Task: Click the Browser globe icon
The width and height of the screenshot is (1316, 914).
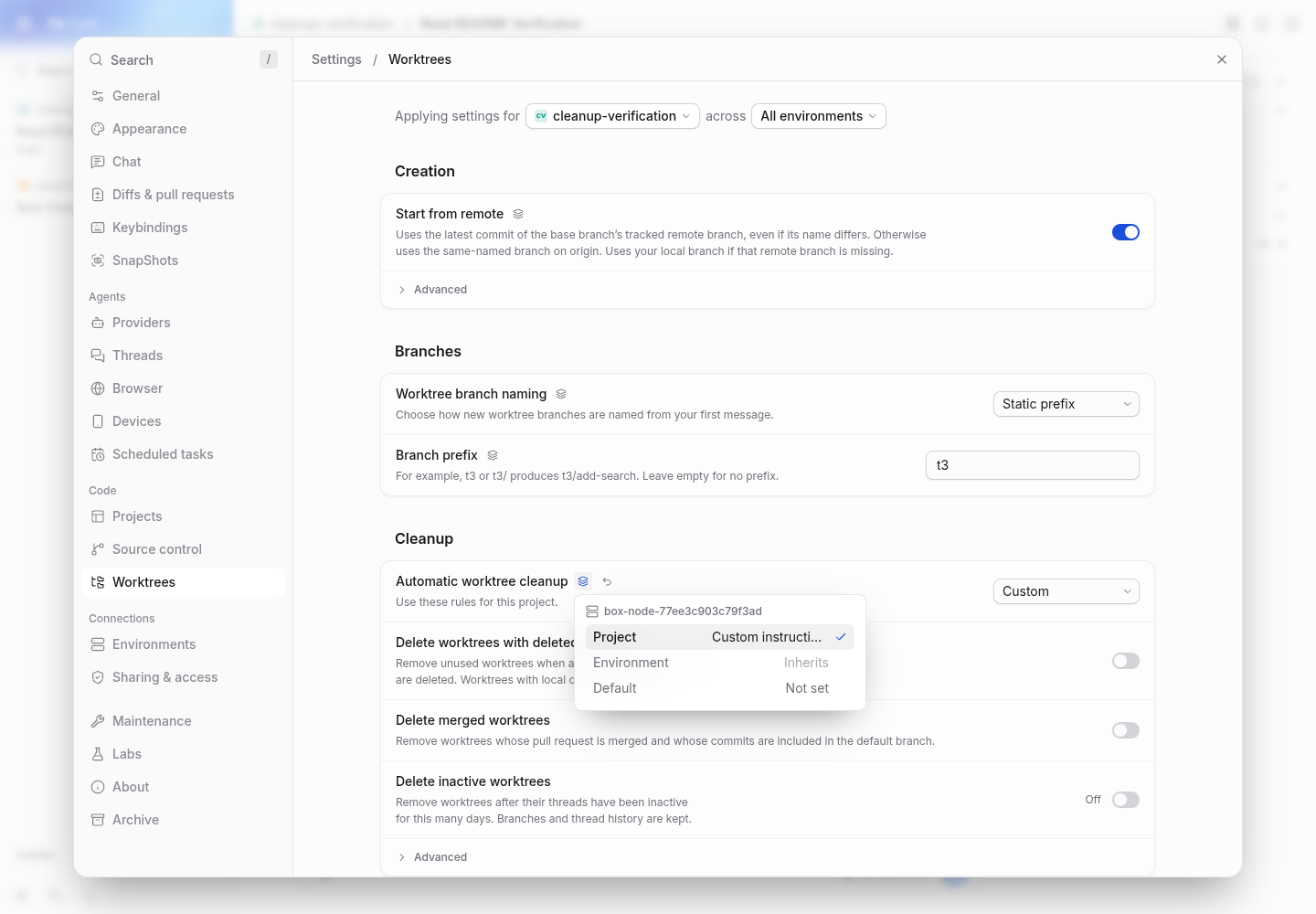Action: pyautogui.click(x=98, y=388)
